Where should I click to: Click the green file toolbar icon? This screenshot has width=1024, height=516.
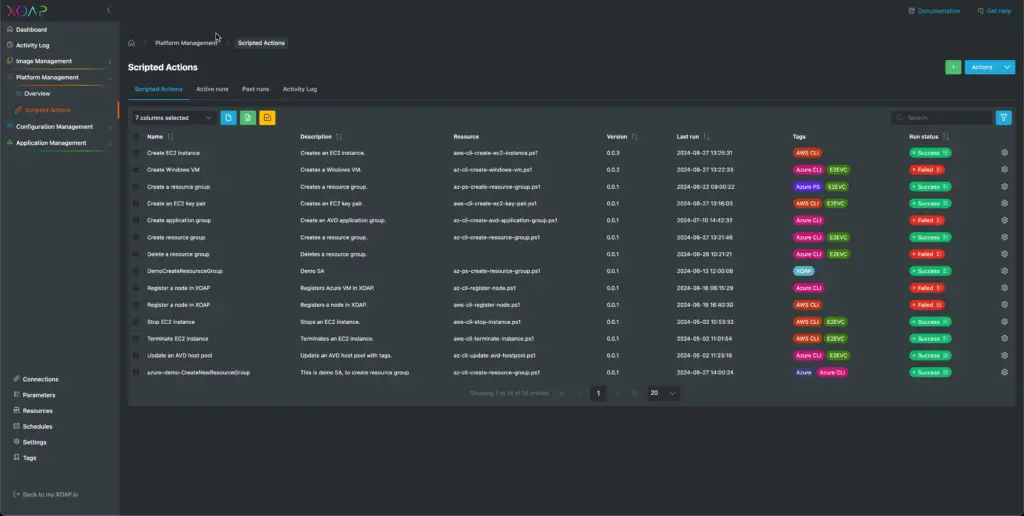pos(248,118)
